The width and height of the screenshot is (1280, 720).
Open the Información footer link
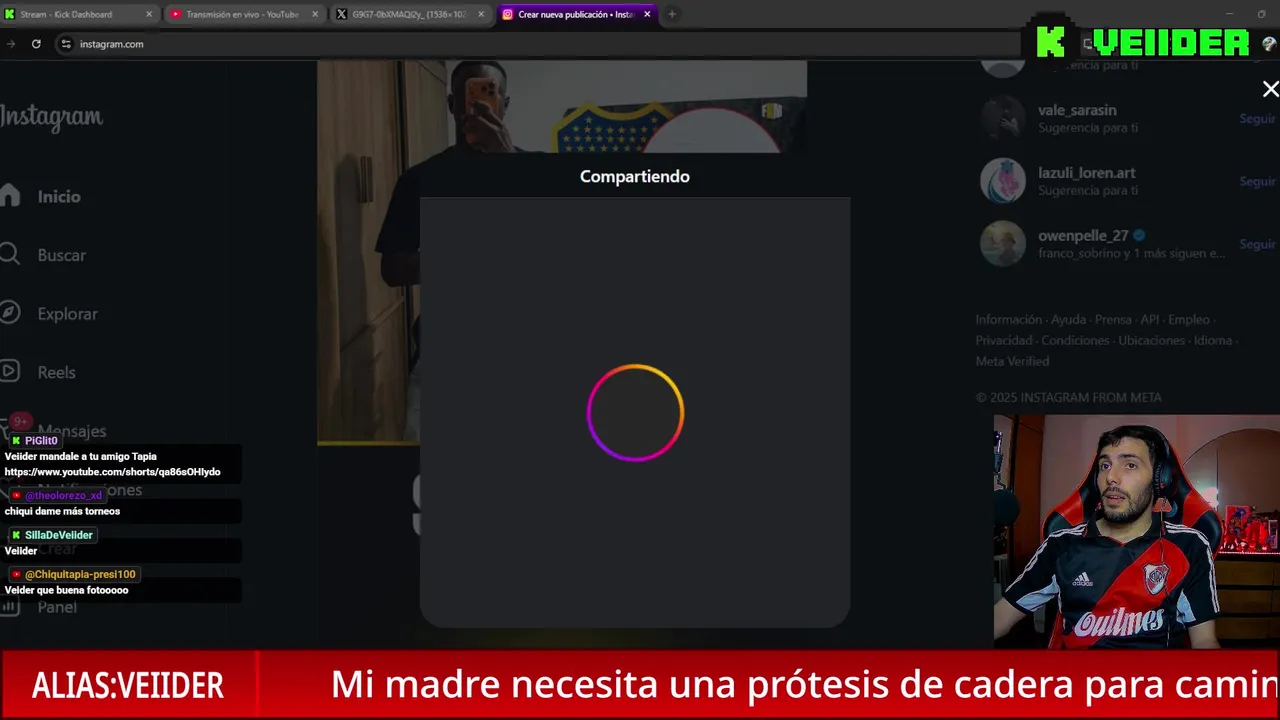[1009, 320]
